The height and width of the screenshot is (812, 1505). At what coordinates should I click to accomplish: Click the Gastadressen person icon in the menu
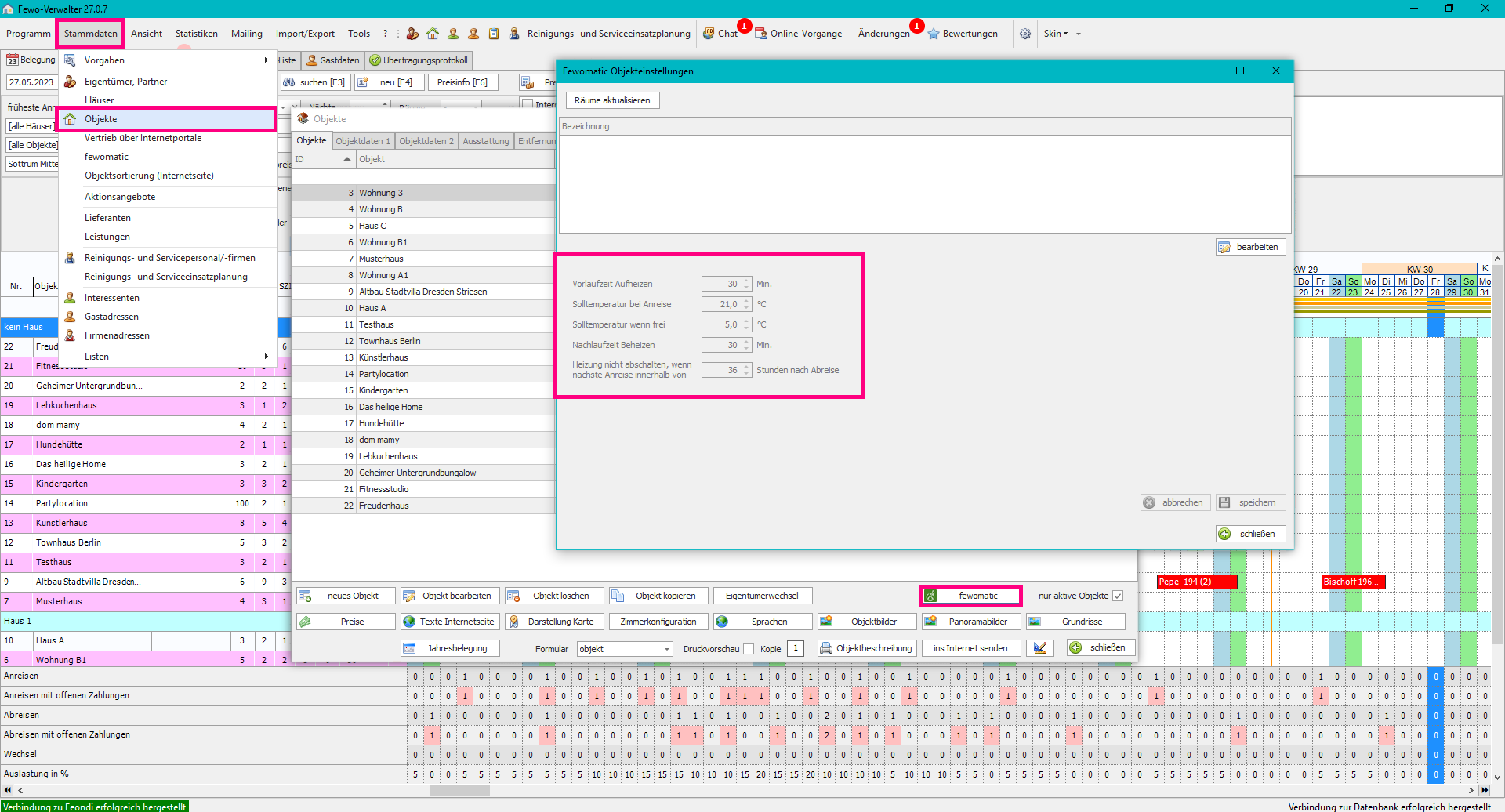[x=70, y=317]
